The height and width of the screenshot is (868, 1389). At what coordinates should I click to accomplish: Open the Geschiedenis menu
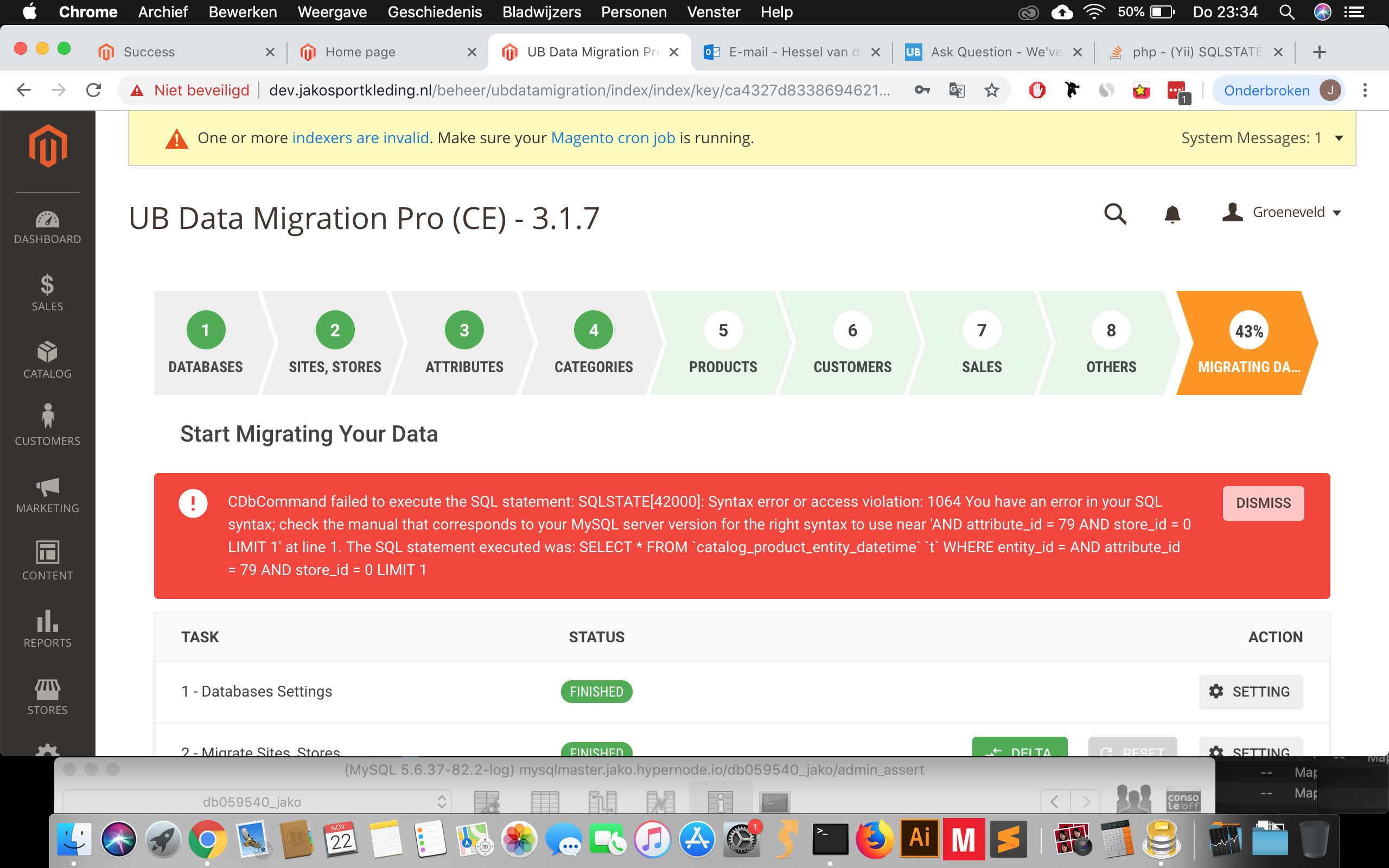tap(435, 12)
